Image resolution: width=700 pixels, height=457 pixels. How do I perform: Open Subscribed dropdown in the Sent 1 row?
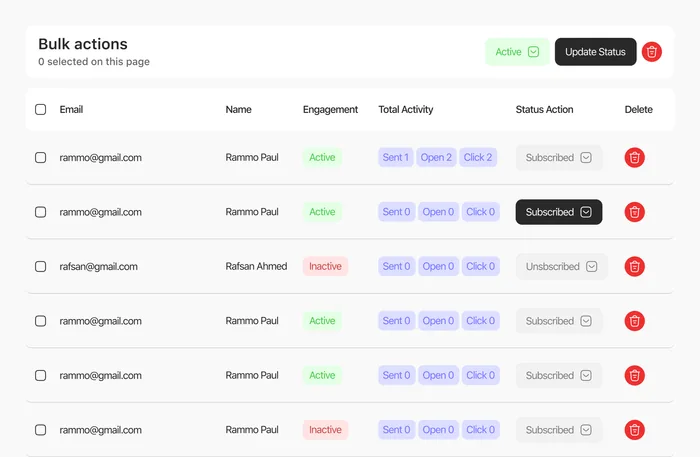click(559, 158)
